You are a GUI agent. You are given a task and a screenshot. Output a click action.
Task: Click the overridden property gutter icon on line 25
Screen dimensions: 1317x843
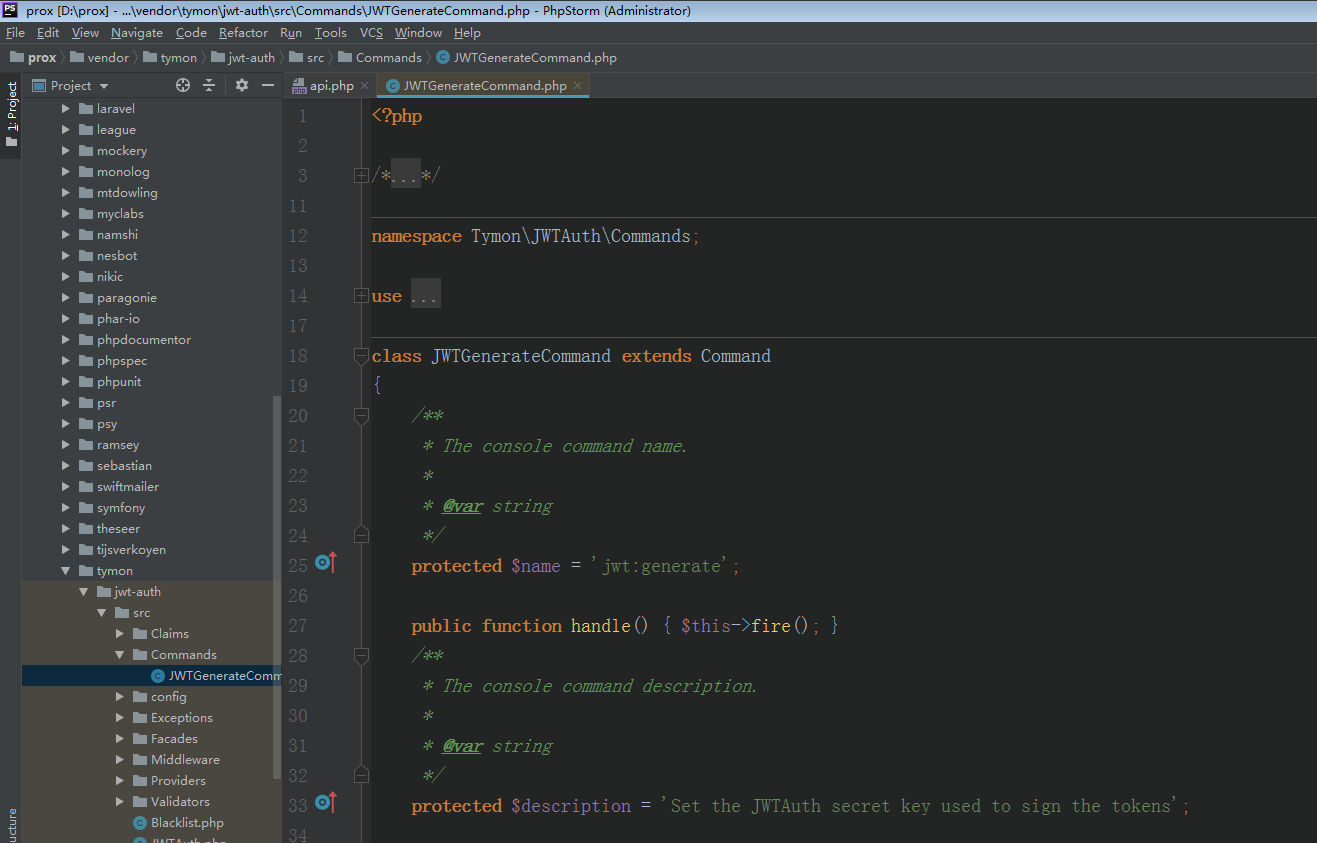pos(325,563)
